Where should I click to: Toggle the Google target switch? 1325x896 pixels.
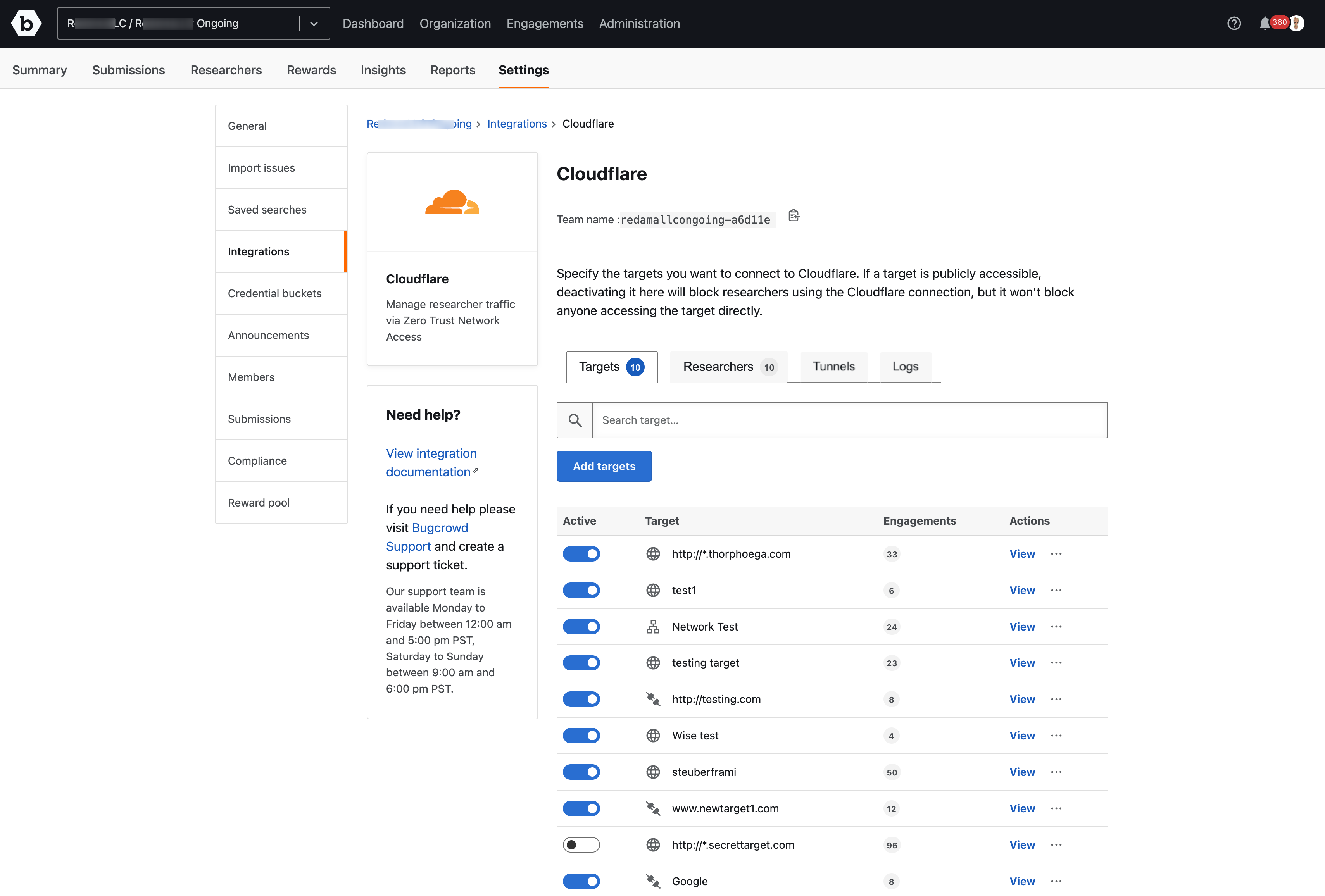(x=581, y=882)
